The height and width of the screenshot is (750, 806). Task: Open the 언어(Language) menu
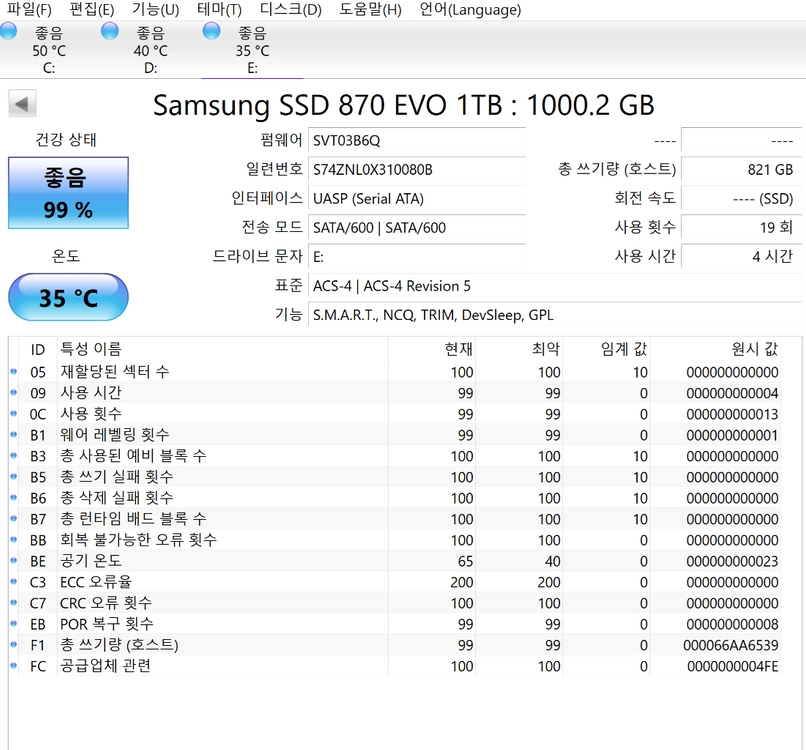click(470, 10)
